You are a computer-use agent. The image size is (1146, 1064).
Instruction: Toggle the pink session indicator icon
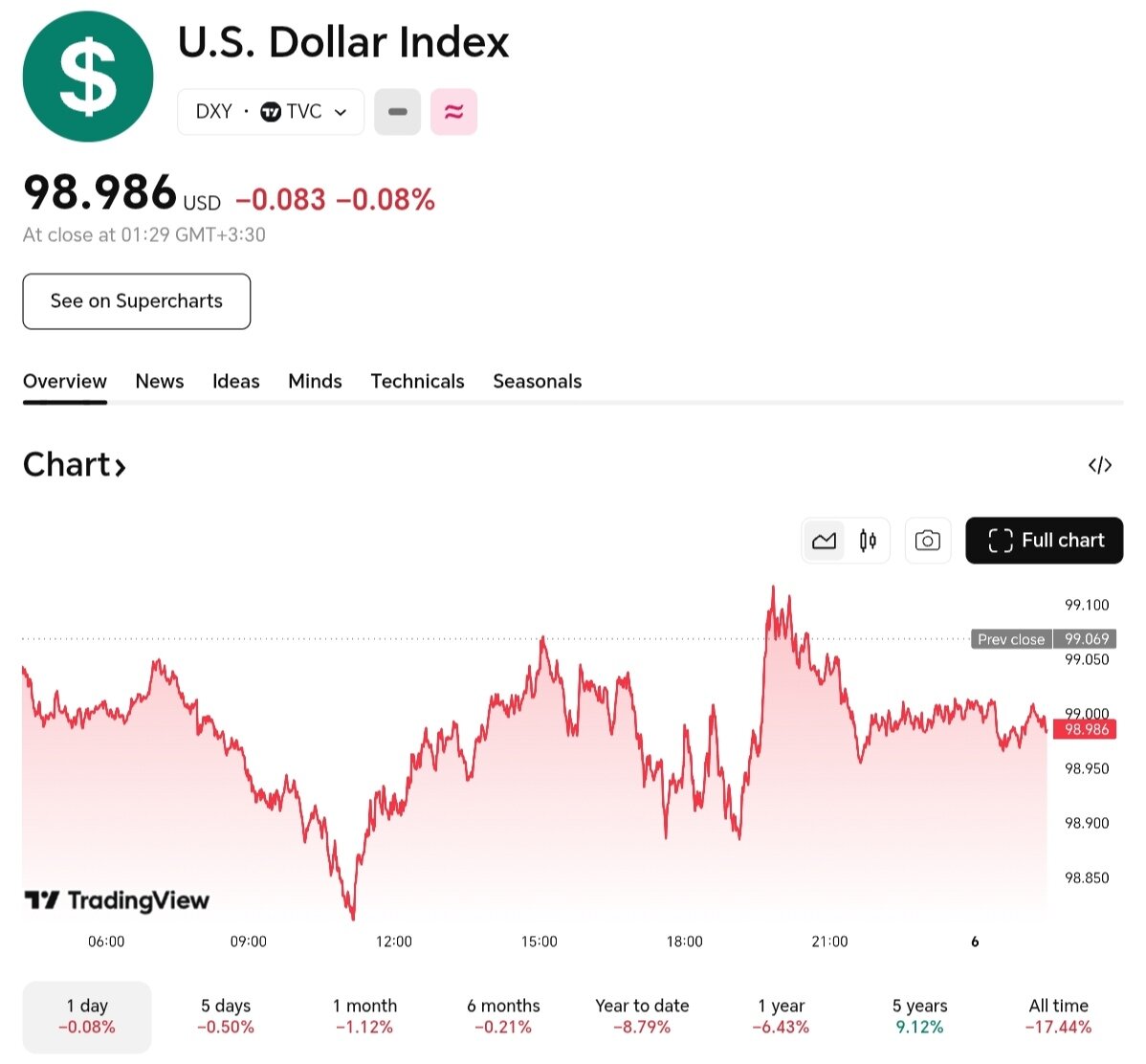(x=454, y=111)
